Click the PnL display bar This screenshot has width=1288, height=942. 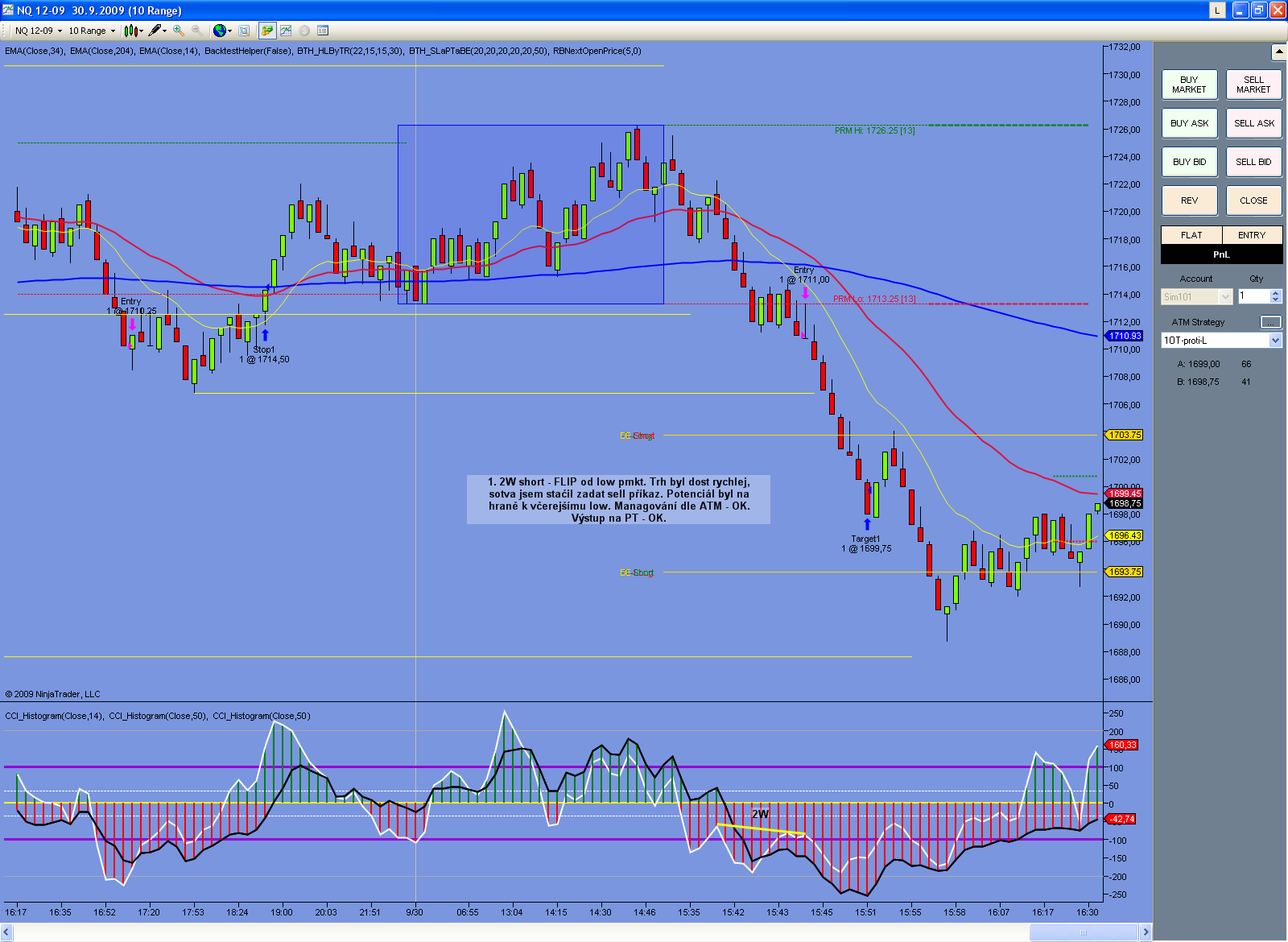click(x=1221, y=254)
